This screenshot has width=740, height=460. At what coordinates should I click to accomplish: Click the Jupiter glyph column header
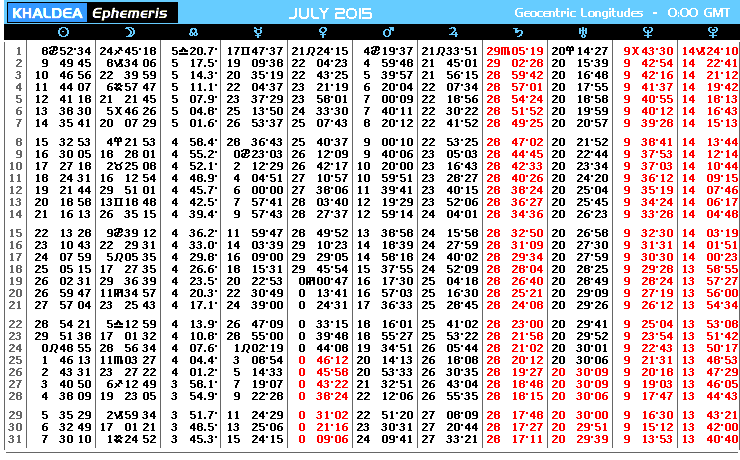[x=453, y=33]
